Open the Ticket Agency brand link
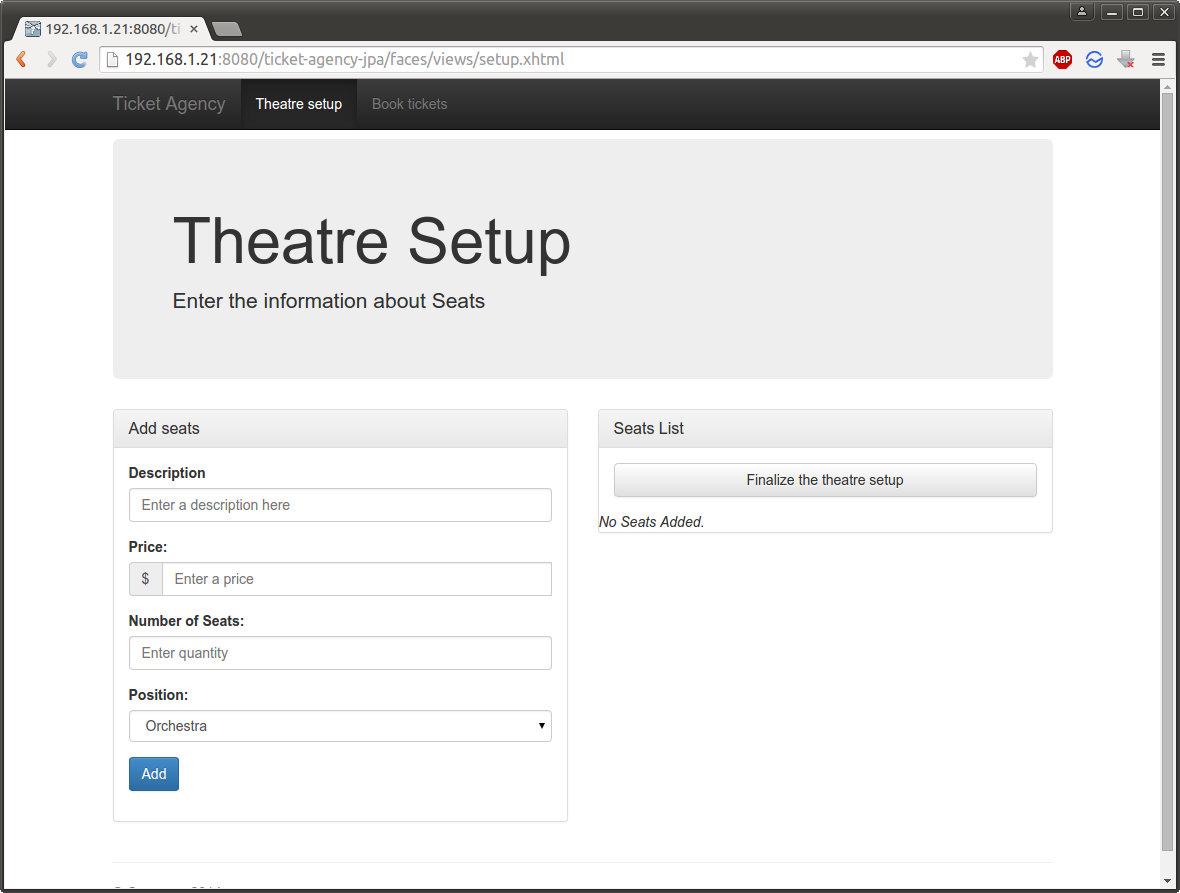The image size is (1180, 893). (x=169, y=104)
